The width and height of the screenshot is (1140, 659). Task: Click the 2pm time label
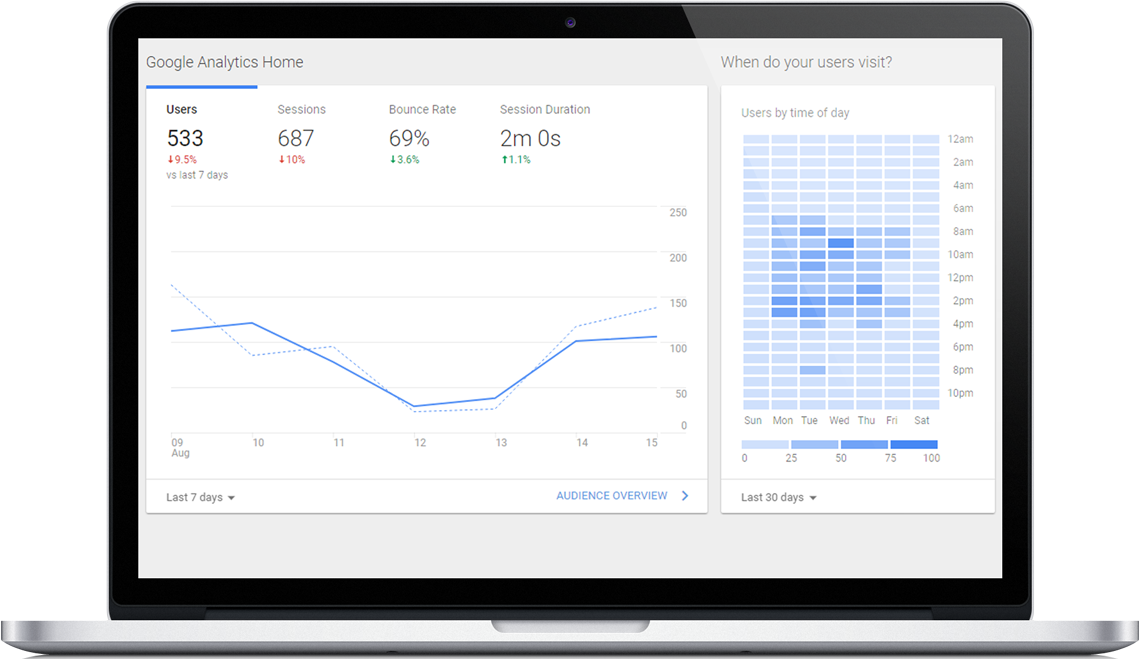[963, 301]
